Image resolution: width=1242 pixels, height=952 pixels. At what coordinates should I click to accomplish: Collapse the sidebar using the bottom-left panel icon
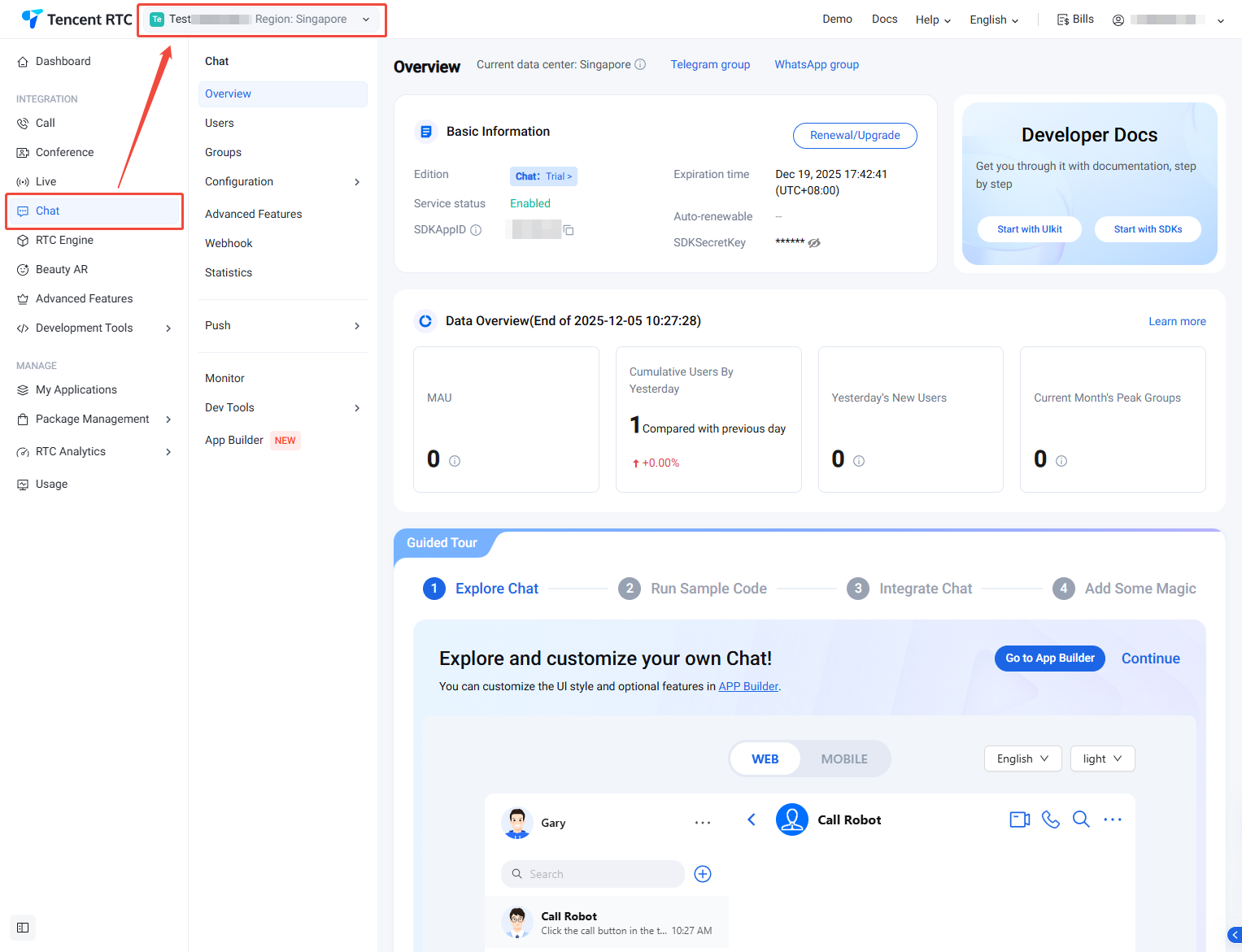pyautogui.click(x=23, y=928)
